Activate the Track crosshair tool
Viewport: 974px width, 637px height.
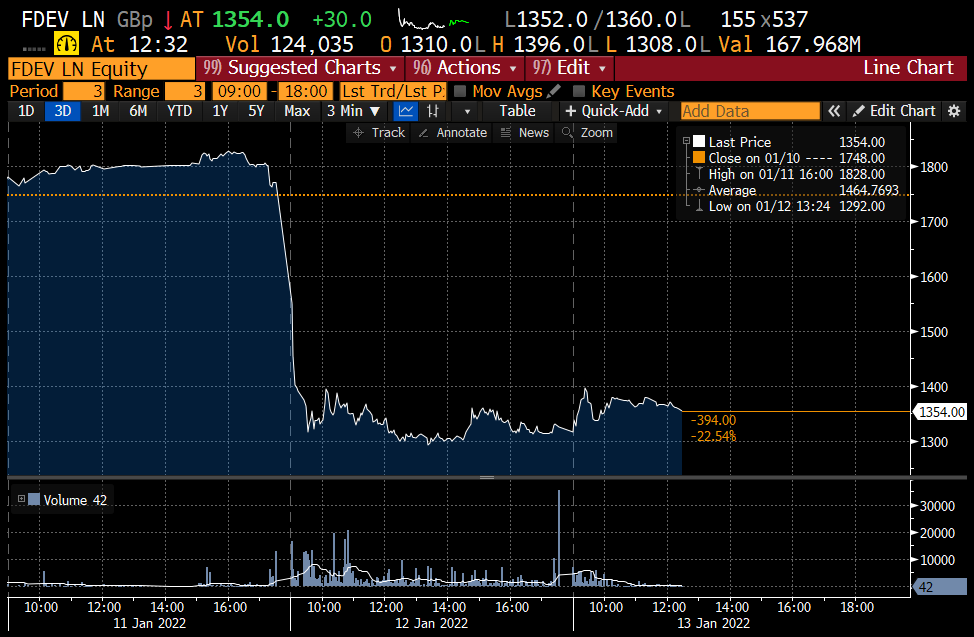pyautogui.click(x=379, y=133)
